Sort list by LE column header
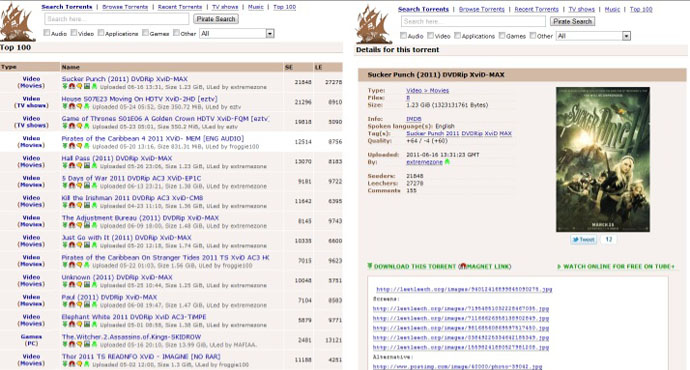This screenshot has width=690, height=370. (319, 67)
